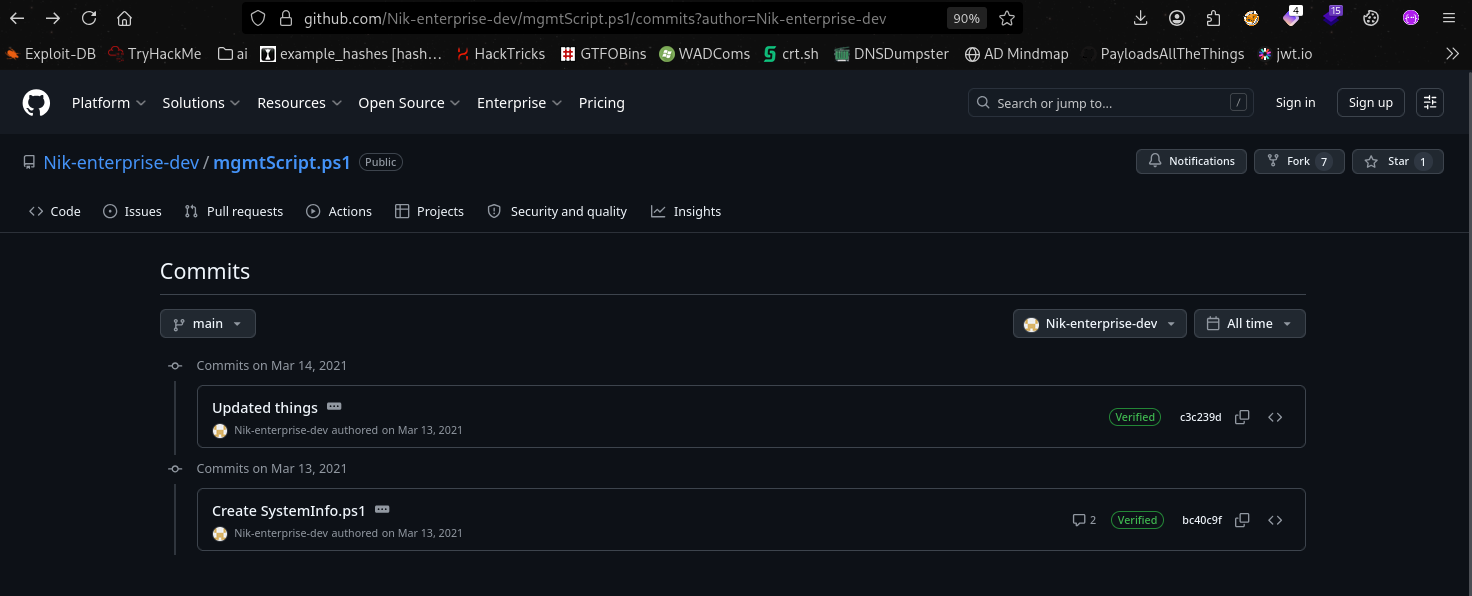Image resolution: width=1472 pixels, height=596 pixels.
Task: Switch to the Security and quality tab
Action: click(x=557, y=211)
